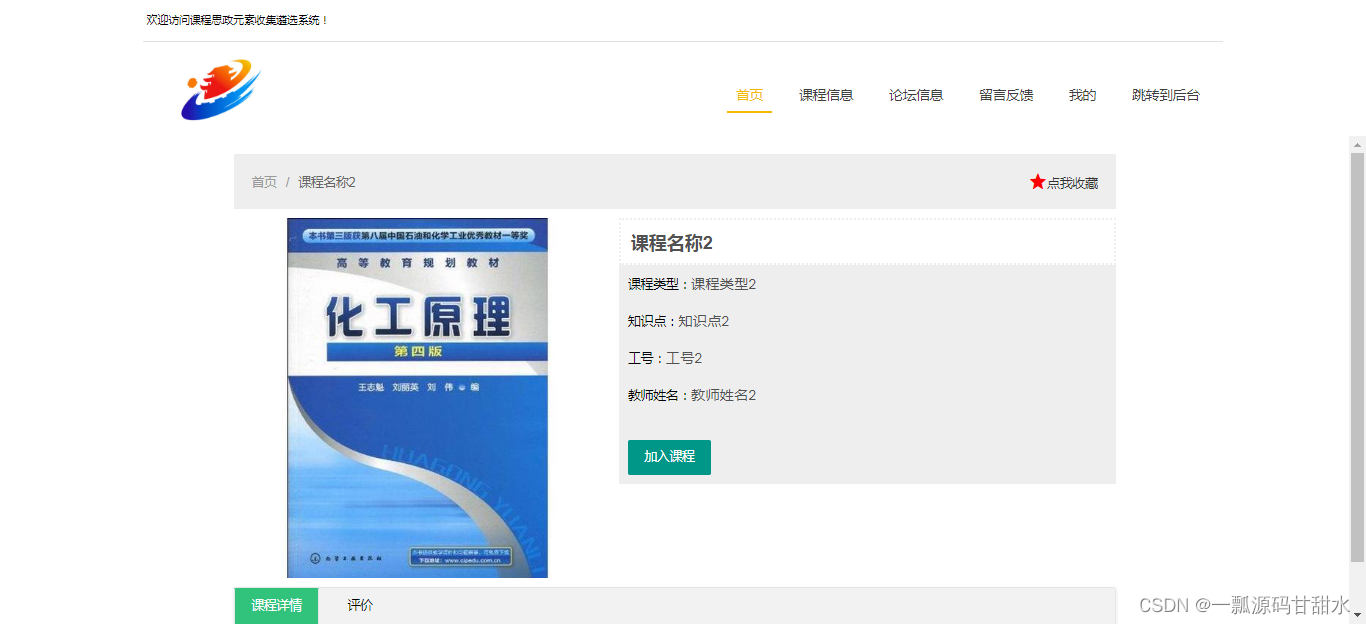Open the 留言反馈 feedback page
The height and width of the screenshot is (624, 1366).
(x=1006, y=95)
